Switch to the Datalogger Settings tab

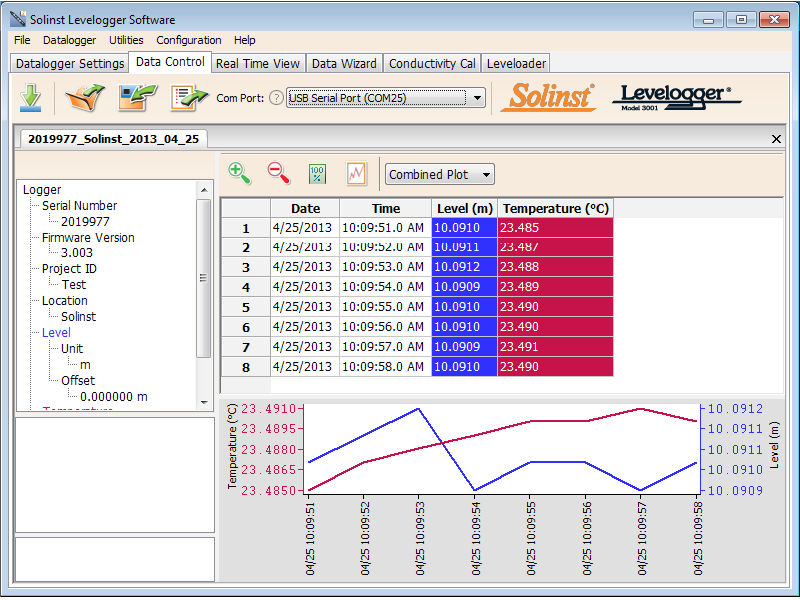[x=69, y=63]
